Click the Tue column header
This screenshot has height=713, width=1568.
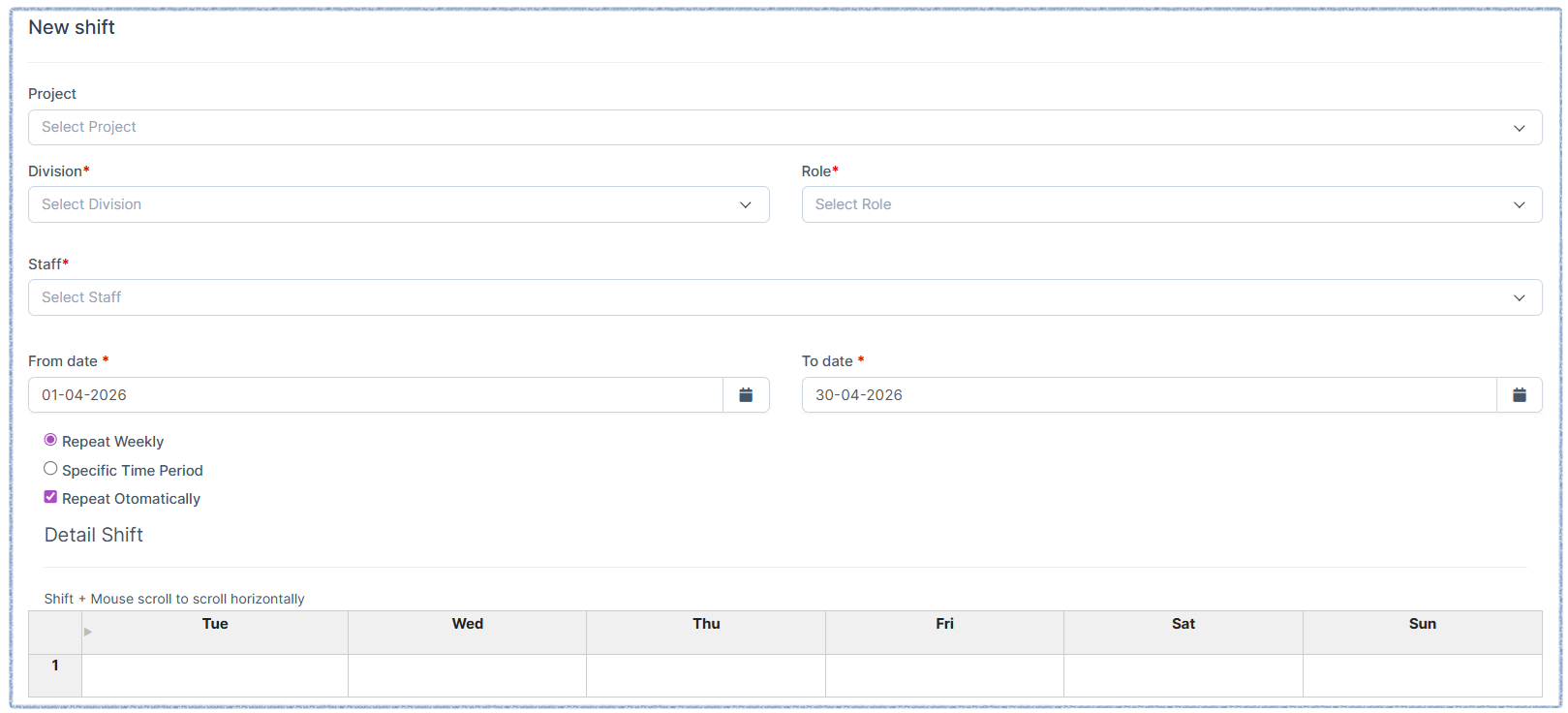215,625
